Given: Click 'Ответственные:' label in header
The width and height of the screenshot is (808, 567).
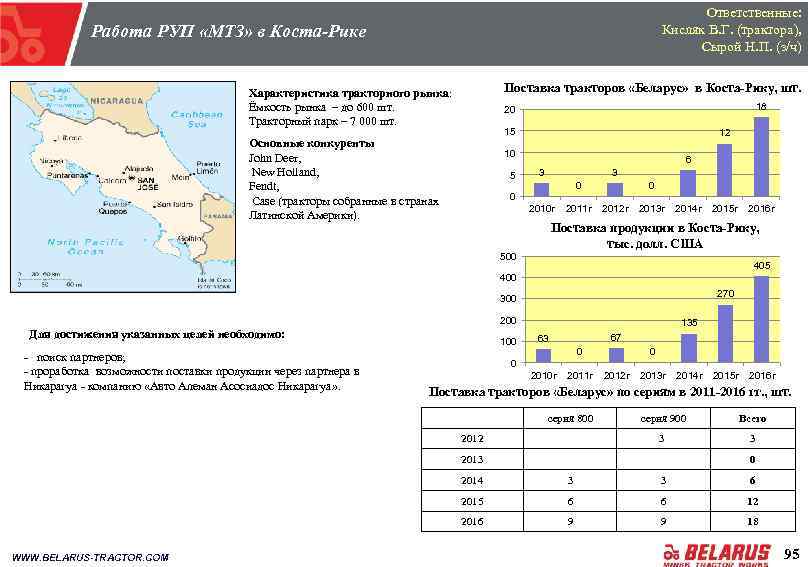Looking at the screenshot, I should (x=754, y=12).
